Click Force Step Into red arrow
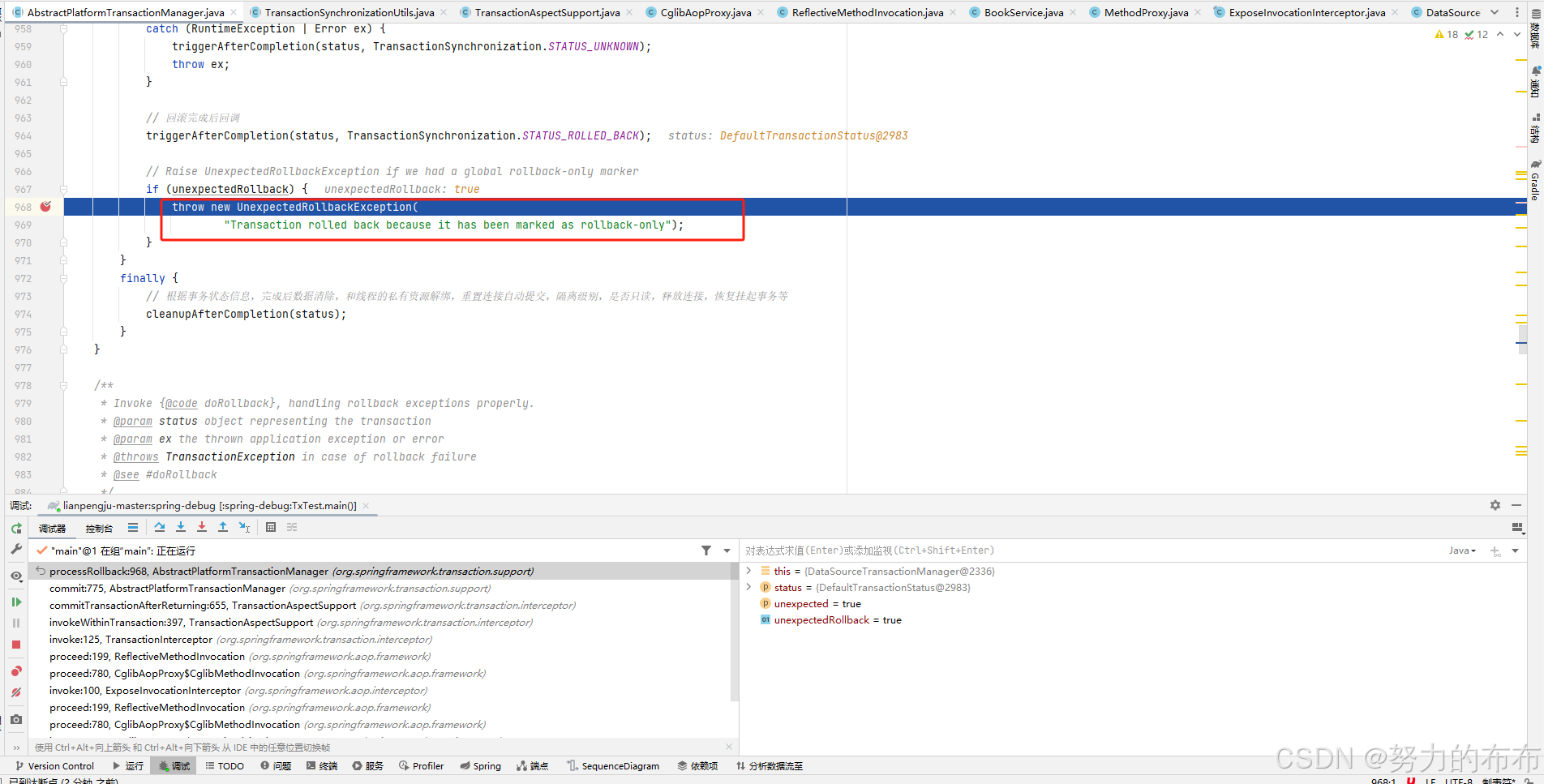The height and width of the screenshot is (784, 1544). 202,527
